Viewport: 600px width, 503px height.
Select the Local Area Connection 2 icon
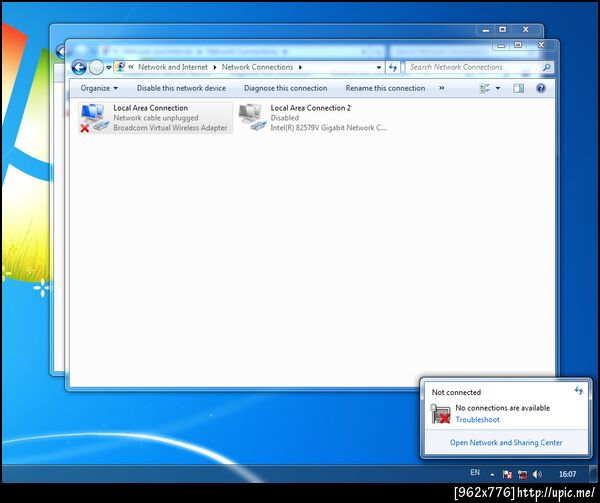(252, 118)
